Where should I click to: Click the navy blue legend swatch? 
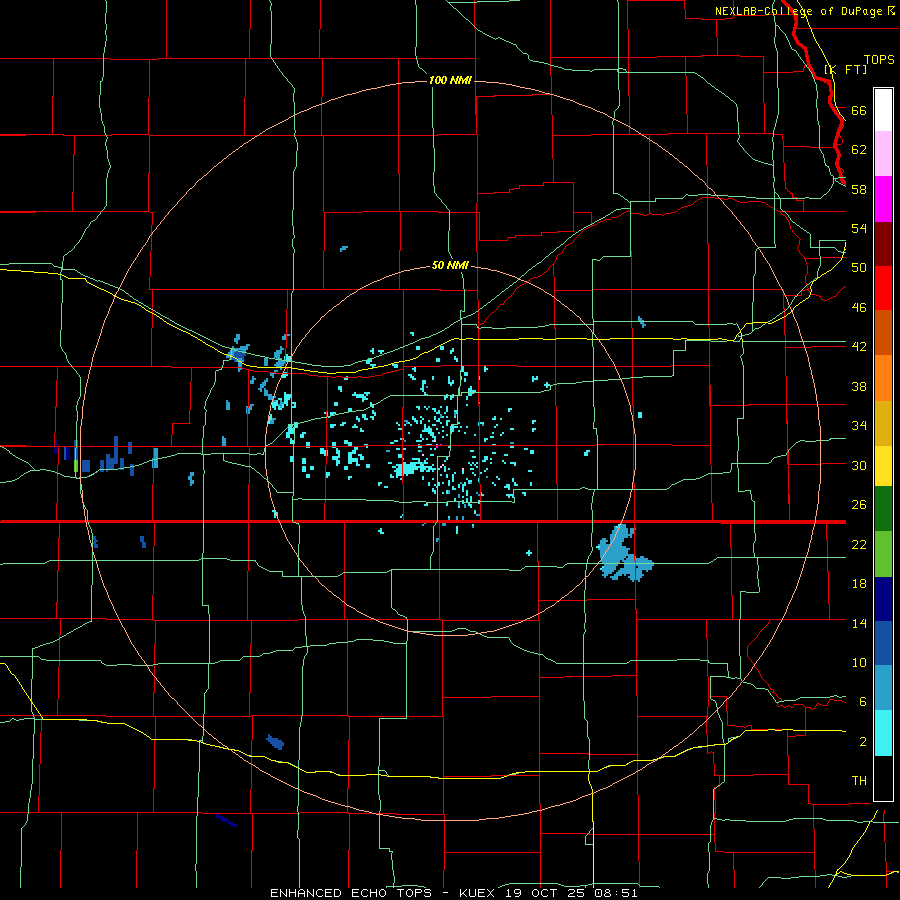[883, 599]
